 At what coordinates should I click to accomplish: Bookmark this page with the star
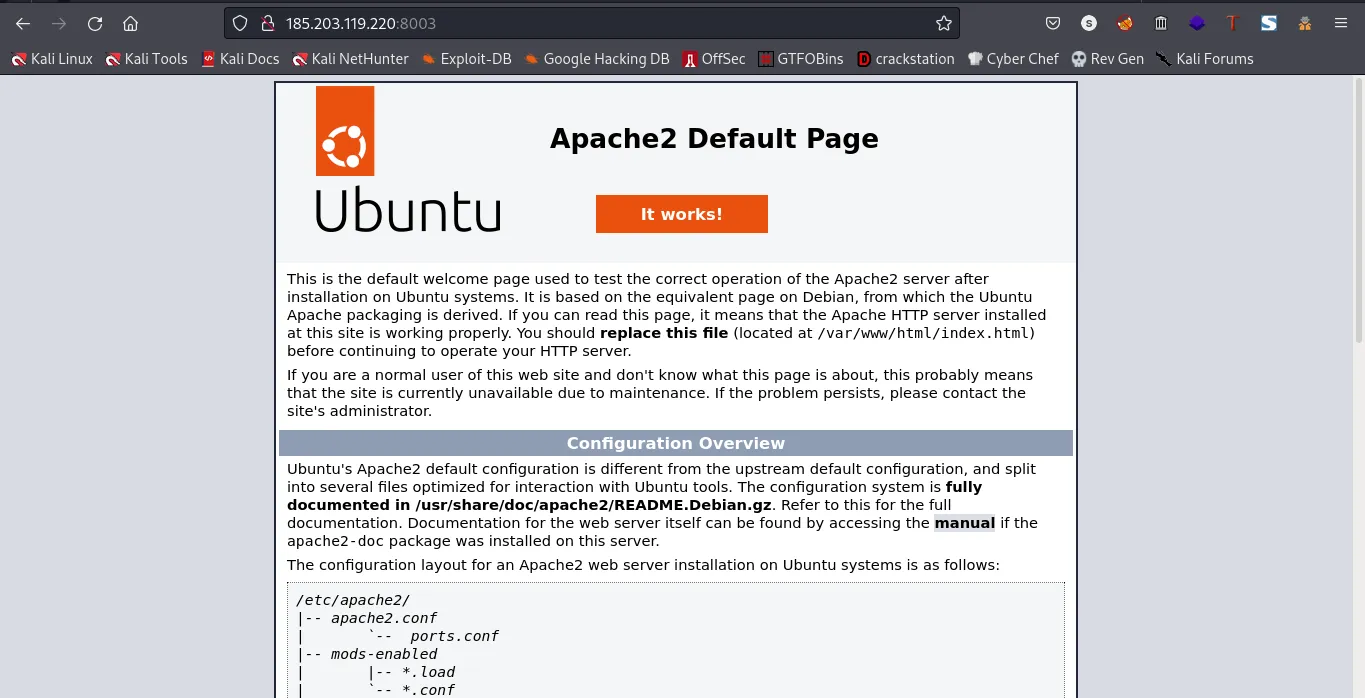pyautogui.click(x=943, y=23)
